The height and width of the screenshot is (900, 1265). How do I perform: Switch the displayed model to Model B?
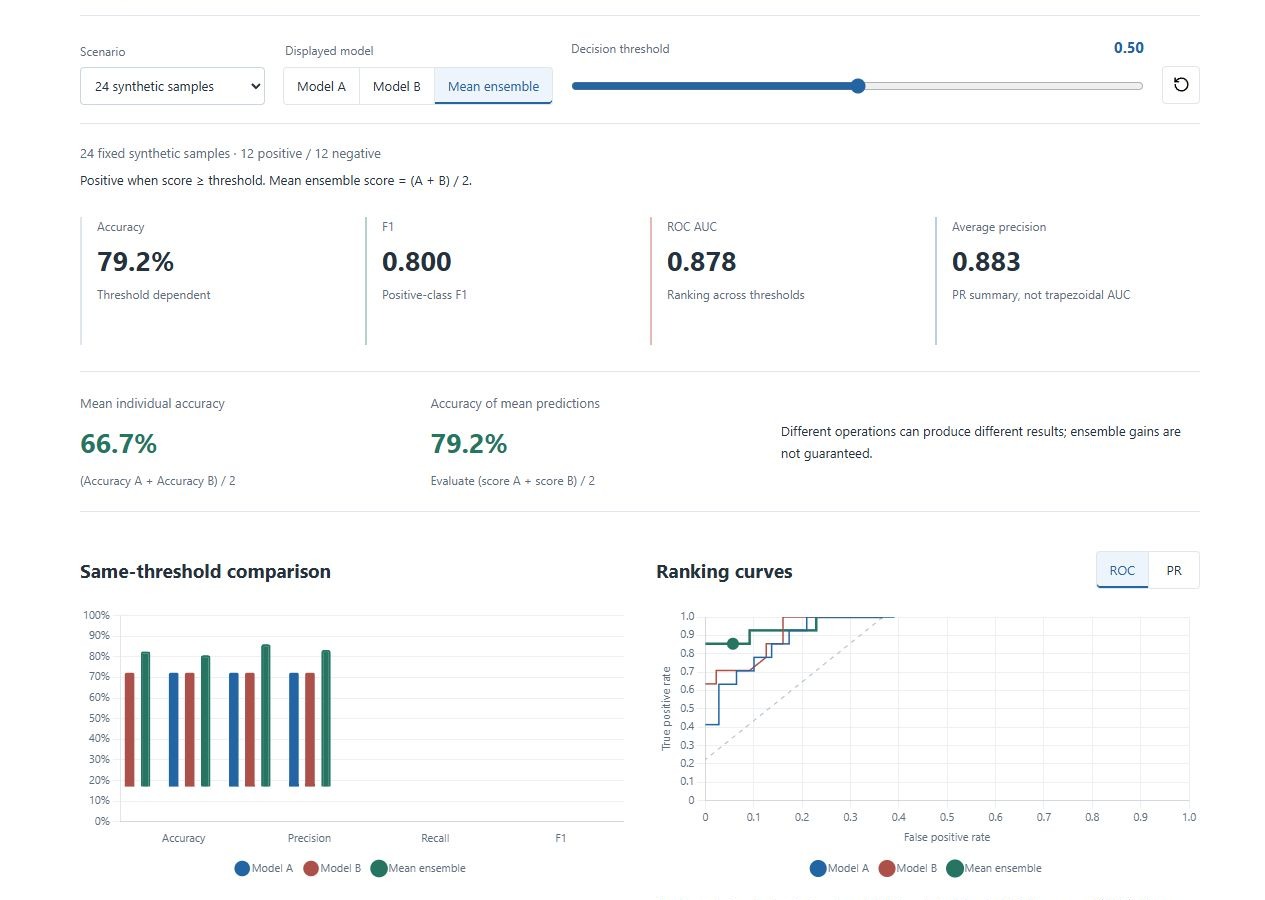point(397,86)
